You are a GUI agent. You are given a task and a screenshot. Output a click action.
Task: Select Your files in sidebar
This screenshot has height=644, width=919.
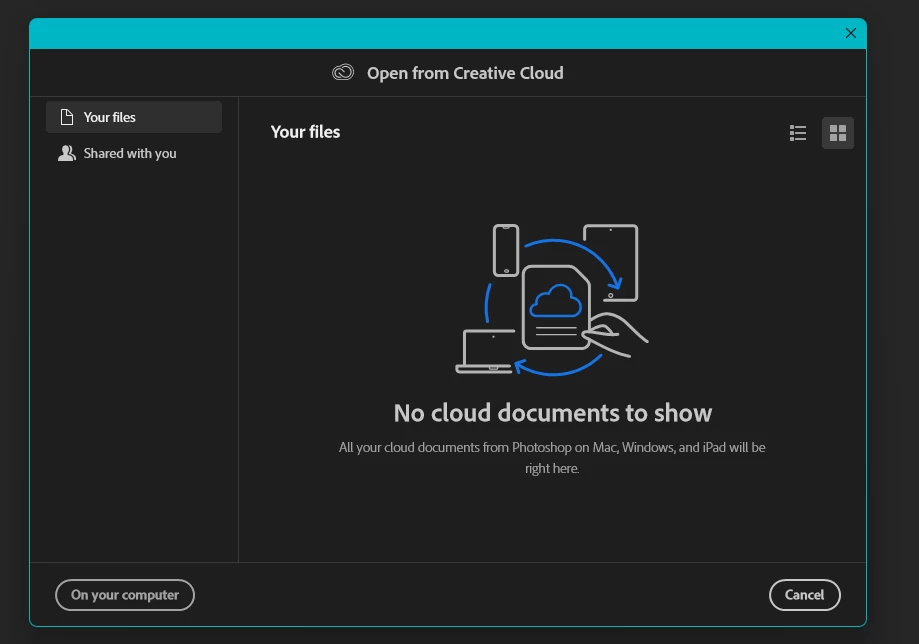[x=134, y=117]
